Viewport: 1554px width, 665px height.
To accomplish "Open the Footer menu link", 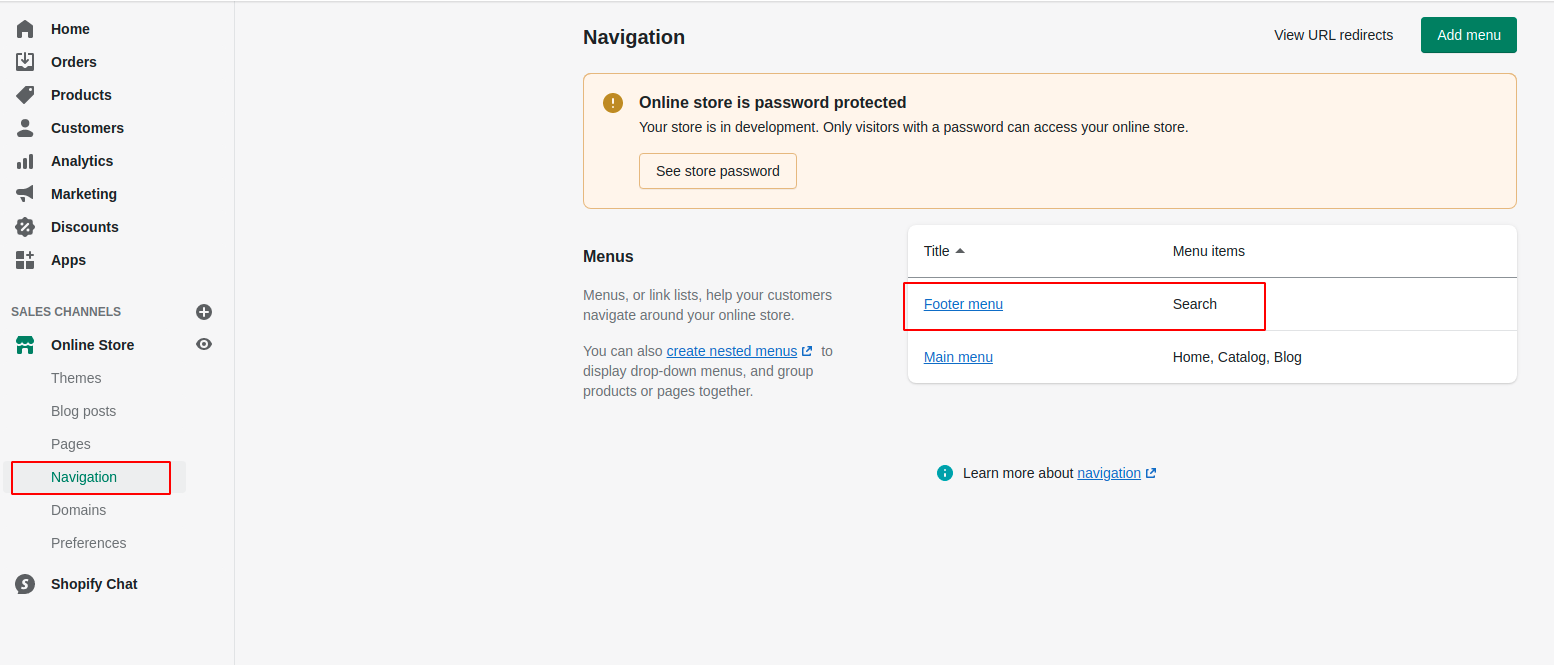I will point(963,304).
